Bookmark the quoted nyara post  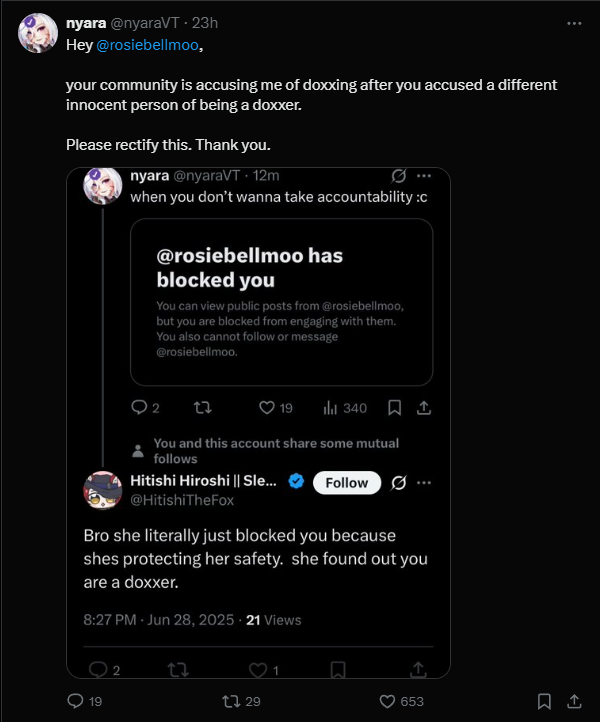pyautogui.click(x=394, y=408)
